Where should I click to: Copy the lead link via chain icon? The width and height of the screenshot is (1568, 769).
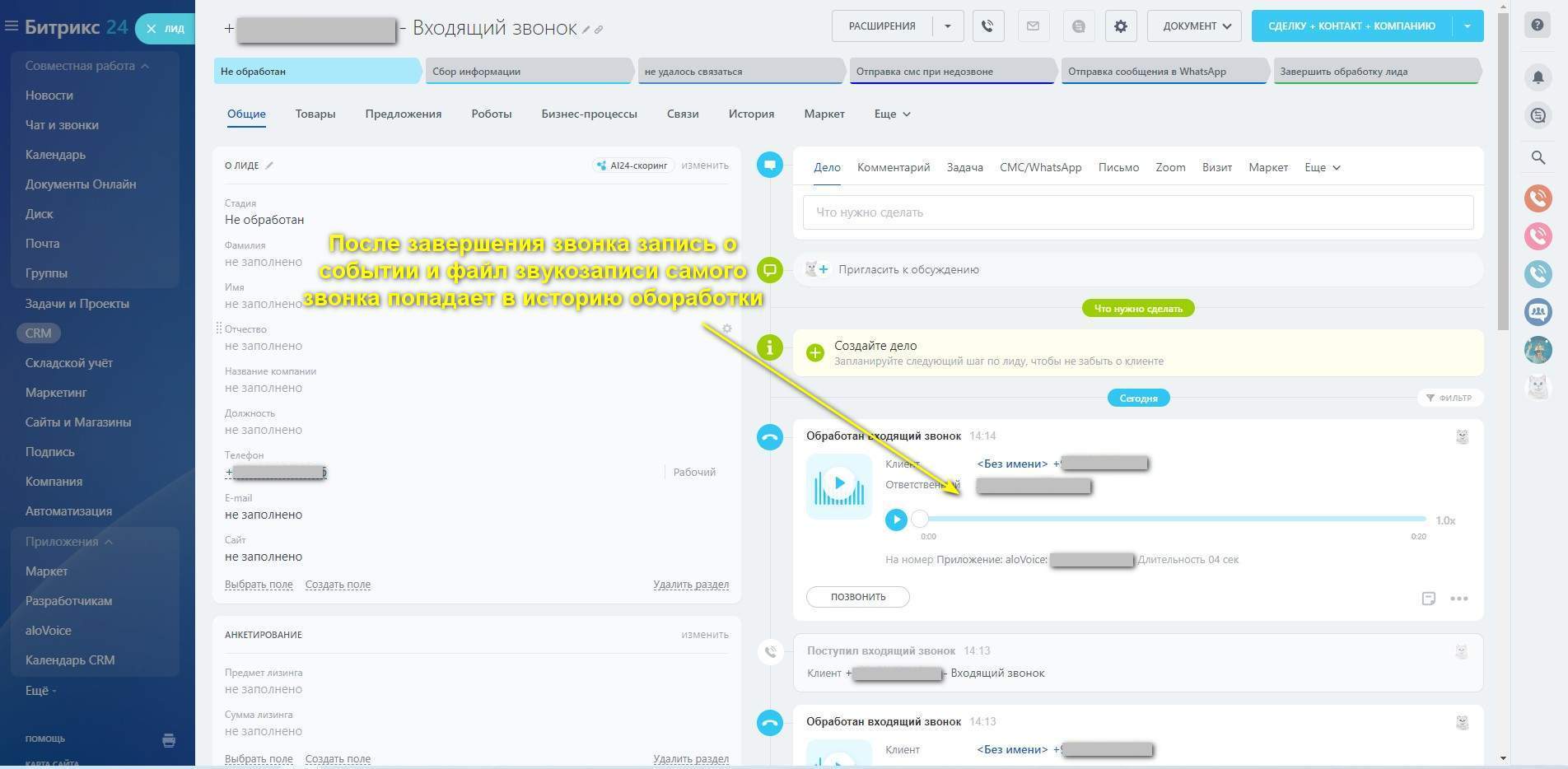(x=599, y=30)
